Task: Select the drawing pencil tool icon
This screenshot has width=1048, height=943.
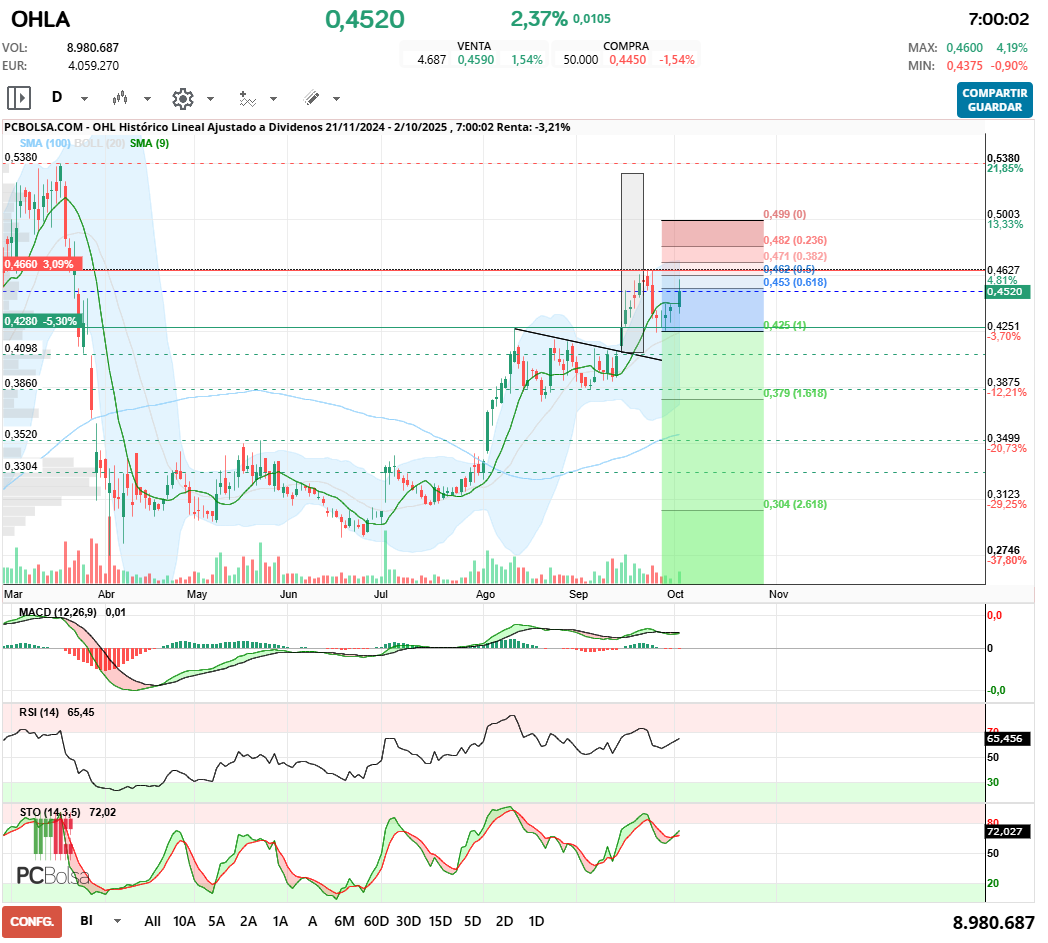Action: (x=311, y=98)
